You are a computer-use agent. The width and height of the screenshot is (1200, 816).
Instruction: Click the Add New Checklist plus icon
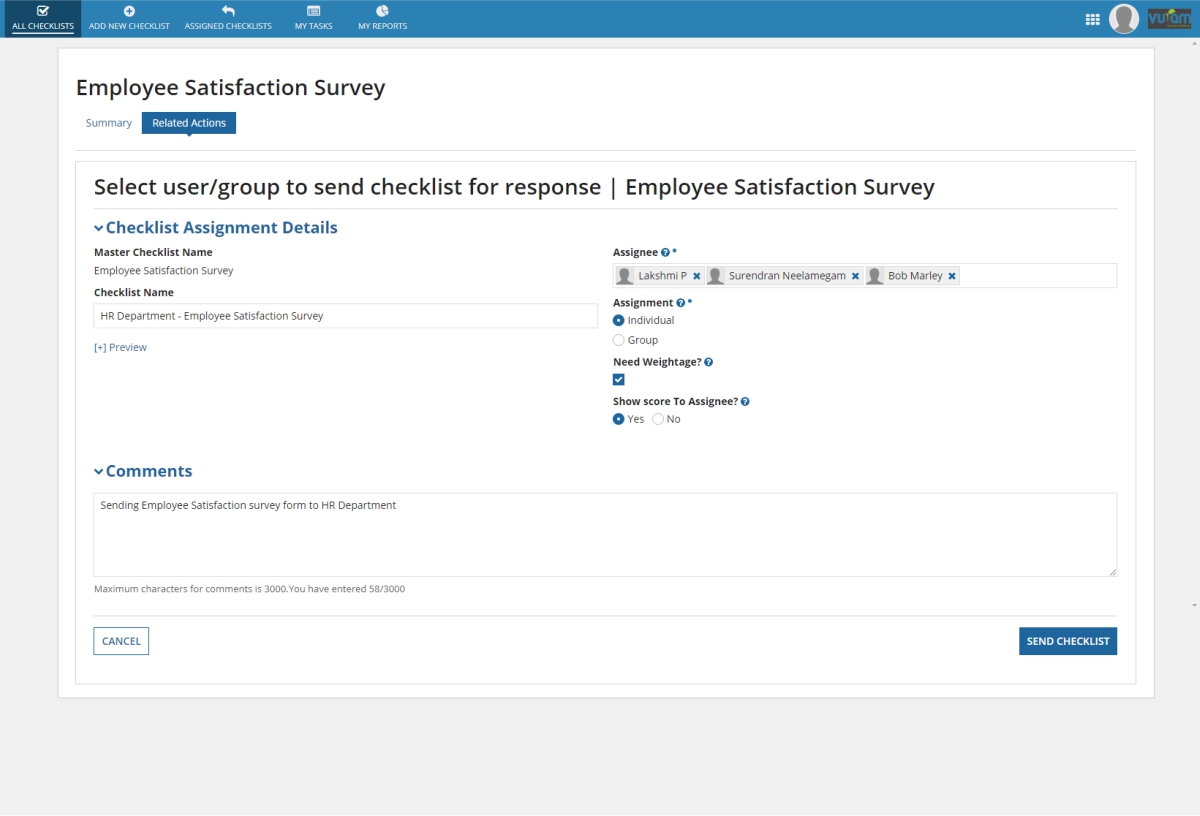129,11
